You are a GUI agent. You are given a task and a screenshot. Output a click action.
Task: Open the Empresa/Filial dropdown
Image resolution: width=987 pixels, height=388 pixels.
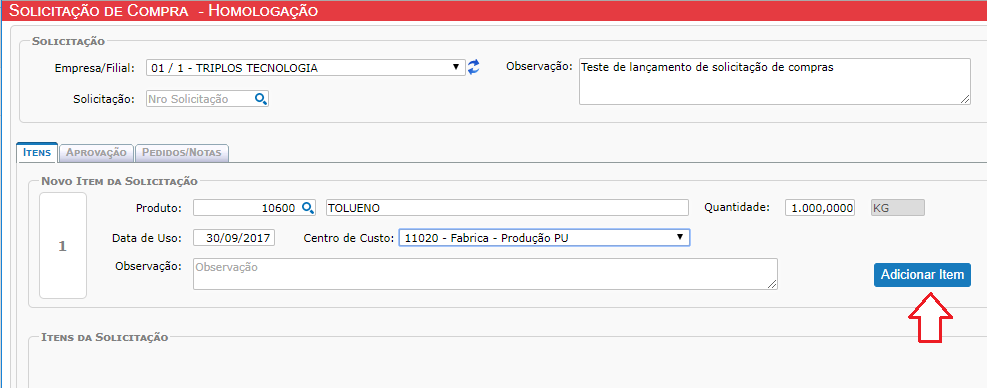pos(306,67)
